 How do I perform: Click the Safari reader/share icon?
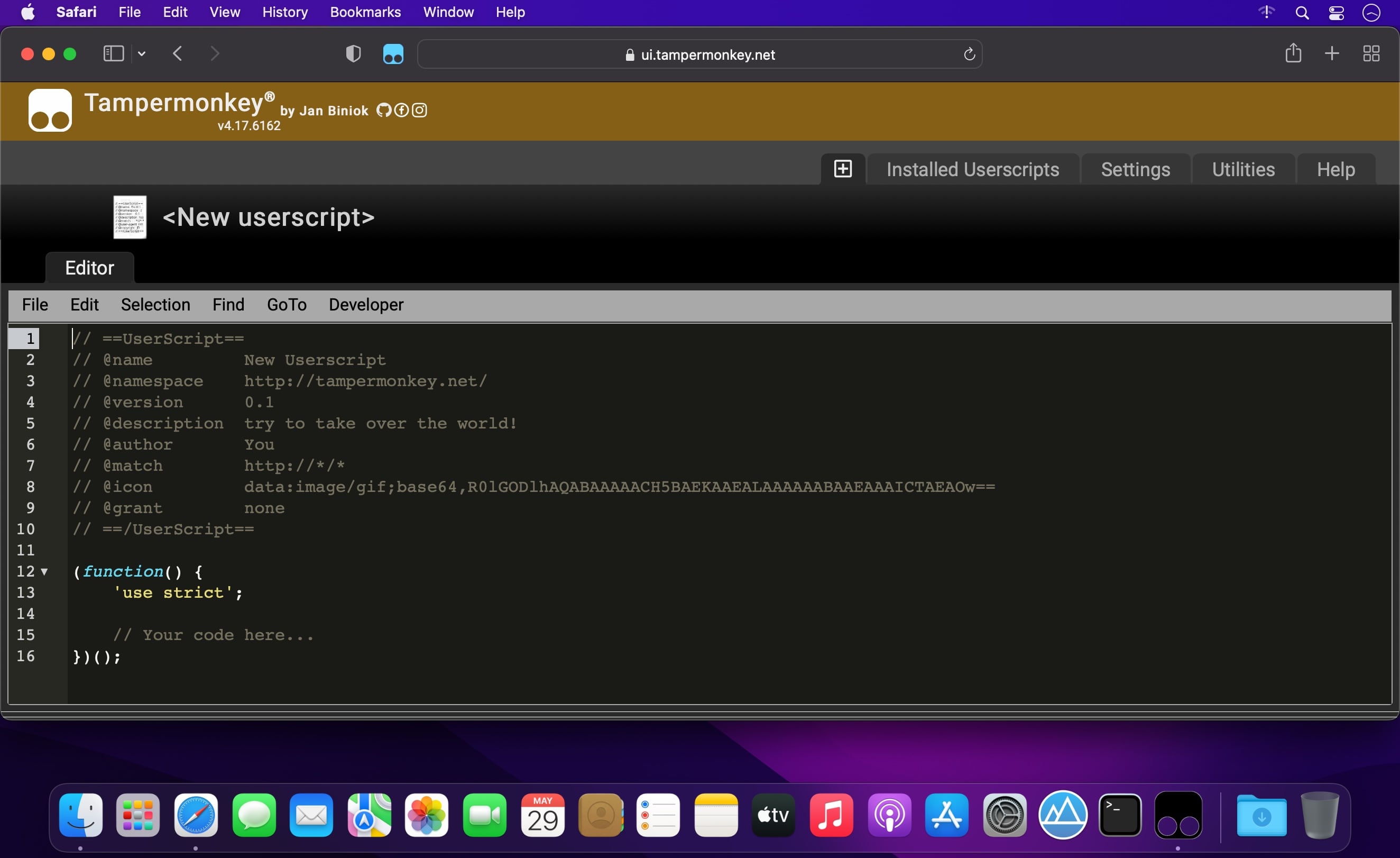point(1293,54)
